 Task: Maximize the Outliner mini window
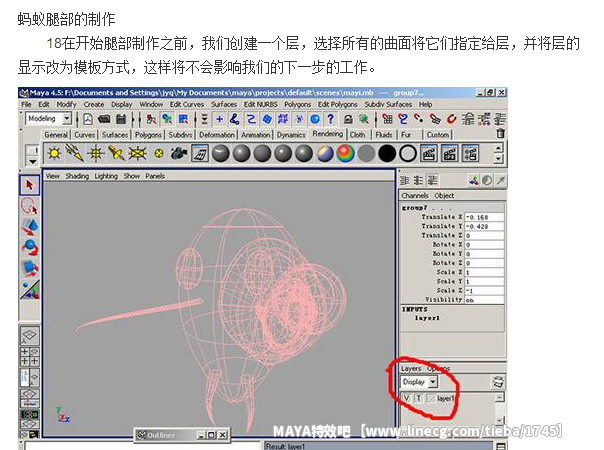(211, 435)
